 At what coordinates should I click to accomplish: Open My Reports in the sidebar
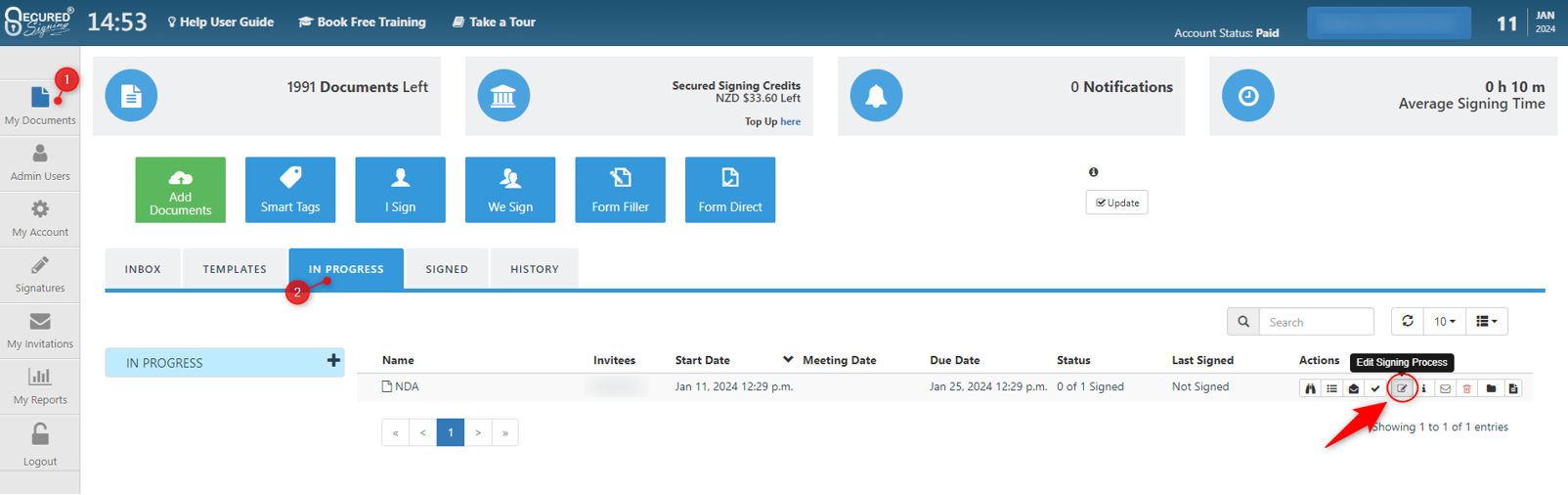tap(40, 386)
